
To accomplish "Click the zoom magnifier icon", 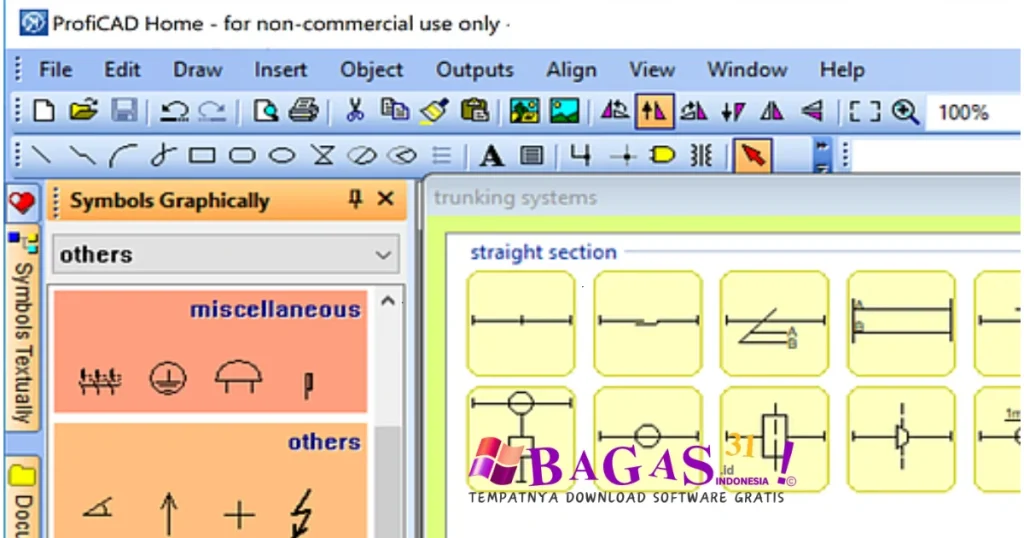I will click(x=905, y=112).
